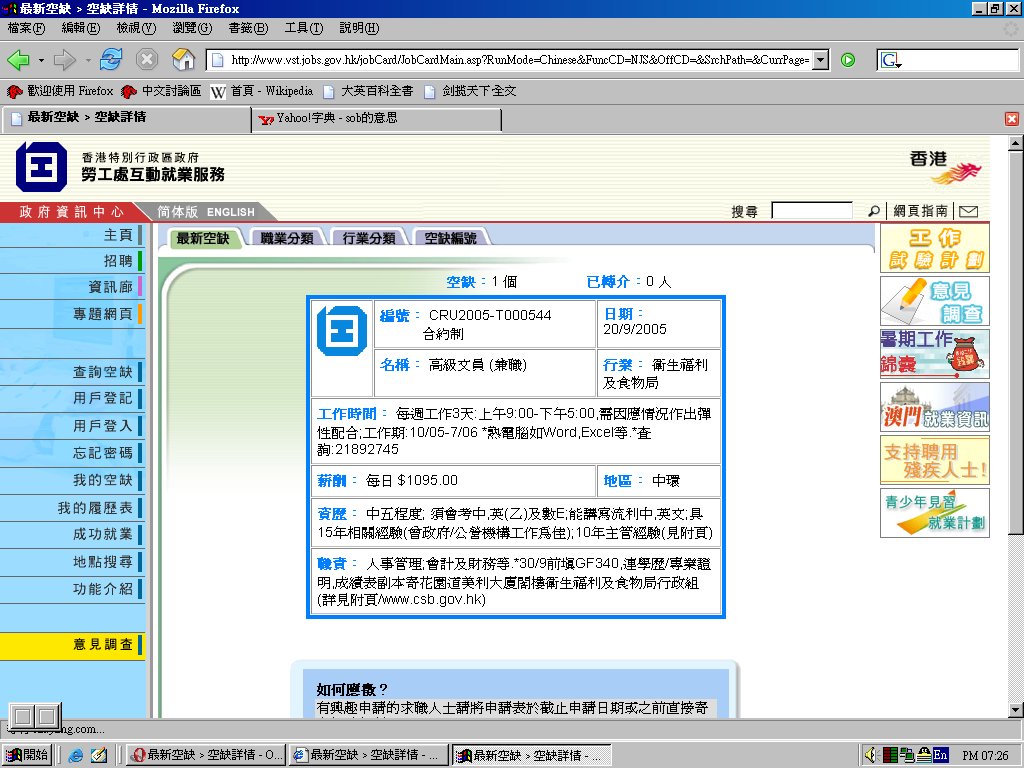This screenshot has height=768, width=1024.
Task: Click the Stop loading toolbar icon
Action: pos(147,59)
